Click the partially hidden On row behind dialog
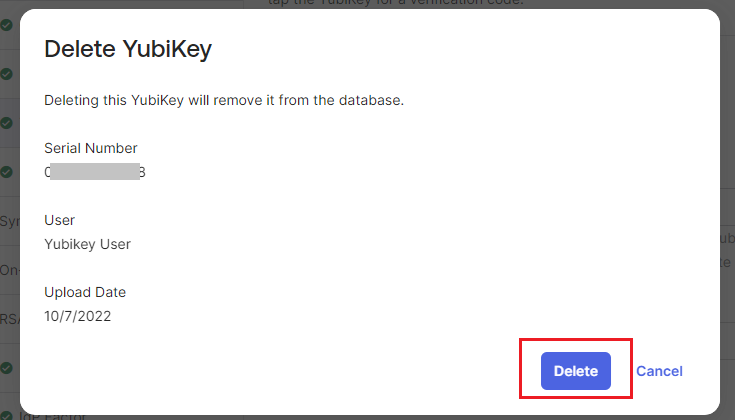735x420 pixels. (10, 271)
